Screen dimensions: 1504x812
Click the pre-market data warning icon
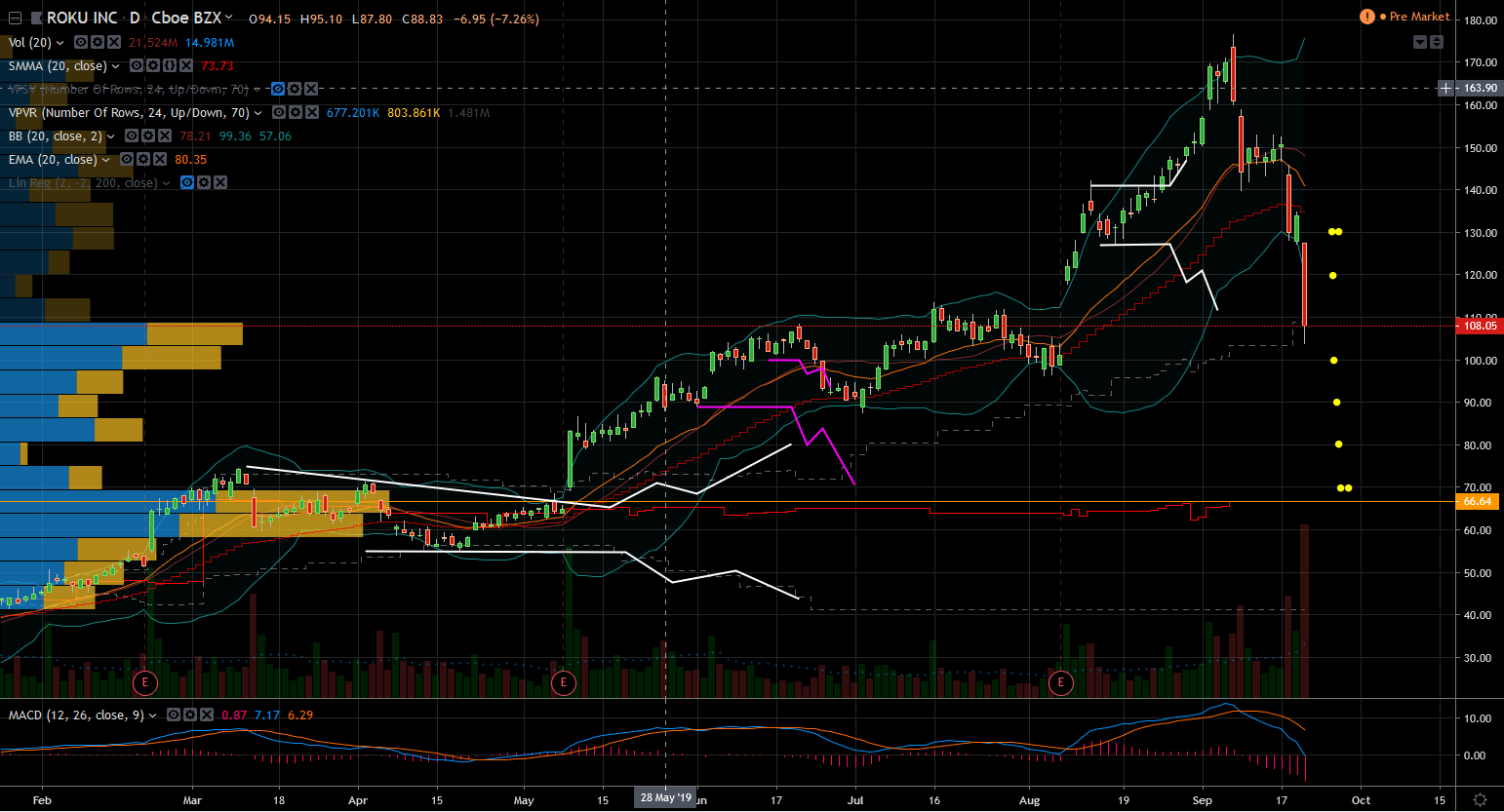coord(1367,17)
